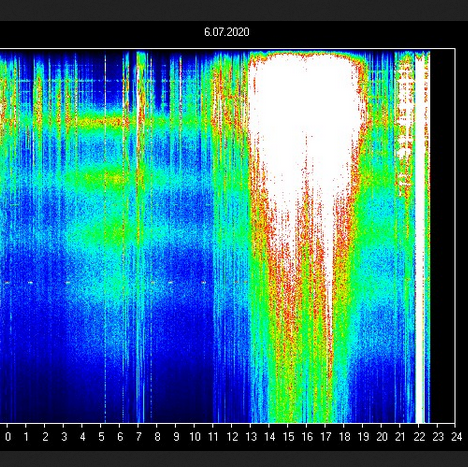Click hour 13 on the time axis

pyautogui.click(x=251, y=436)
